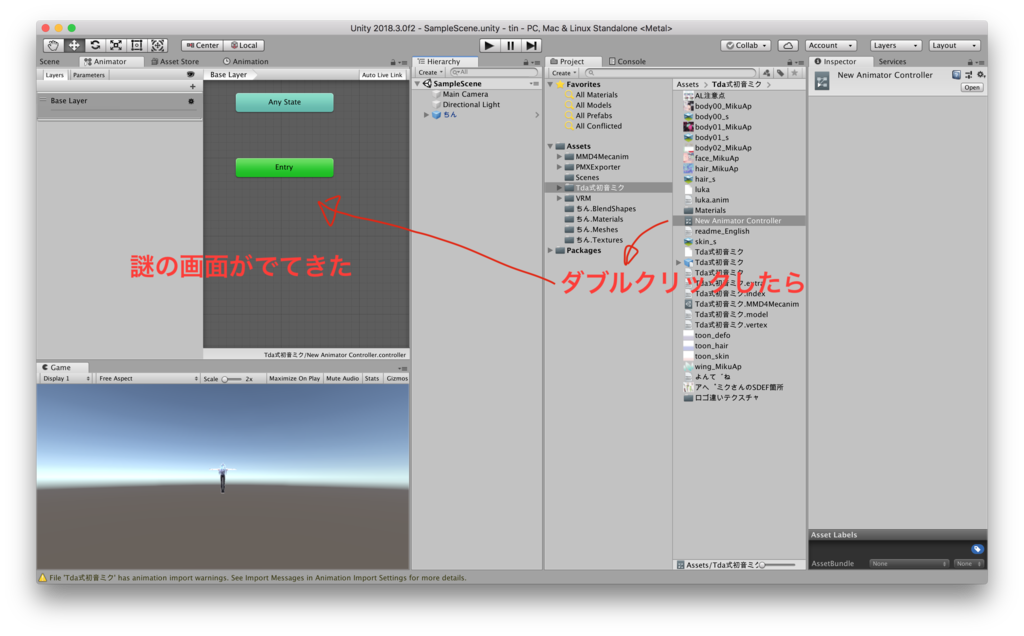Select the Hand tool
The height and width of the screenshot is (636, 1024).
coord(53,45)
